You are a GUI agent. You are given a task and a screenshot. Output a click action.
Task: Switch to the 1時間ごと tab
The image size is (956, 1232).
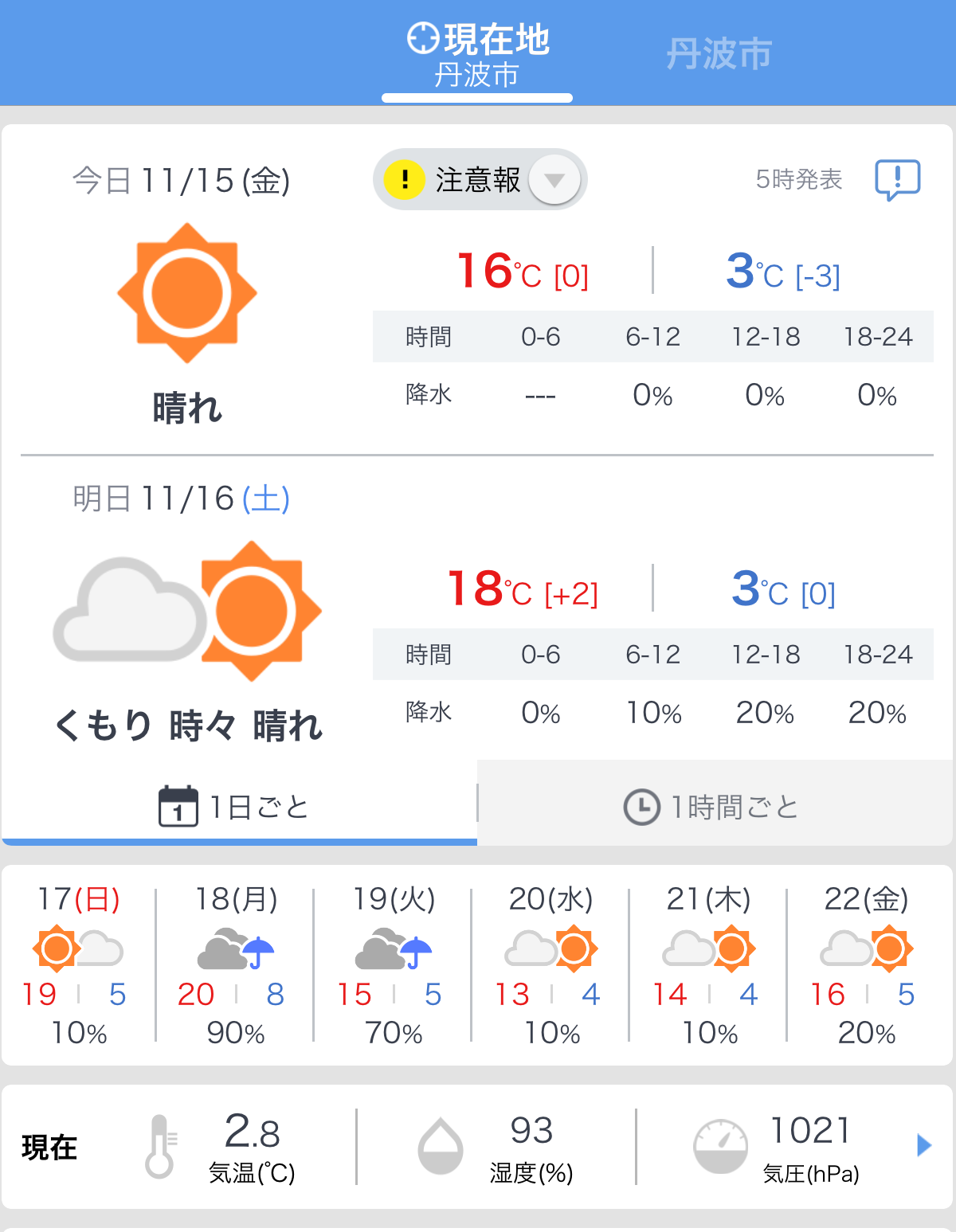(x=715, y=803)
